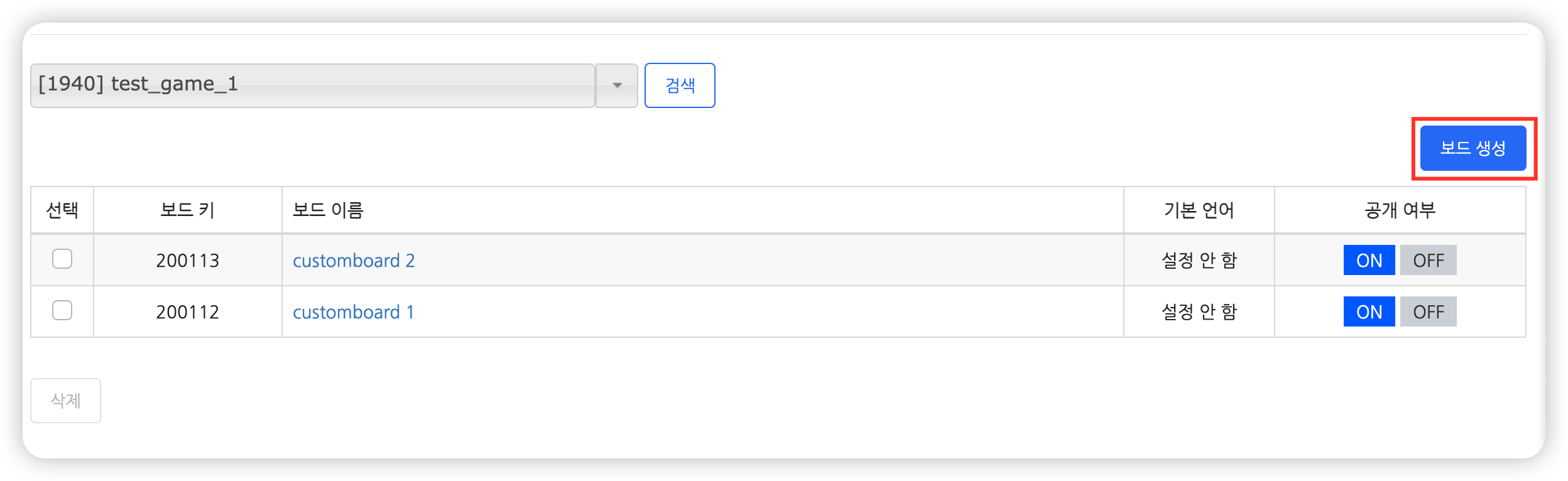Screen dimensions: 1568x481
Task: Tick the checkbox for customboard 2
Action: [62, 259]
